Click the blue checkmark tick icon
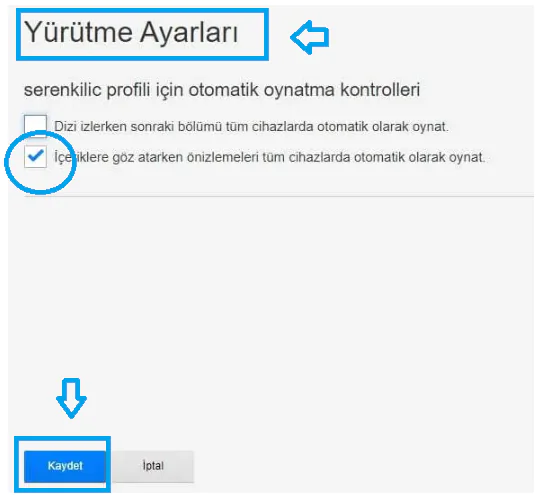Screen dimensions: 539x495 36,155
